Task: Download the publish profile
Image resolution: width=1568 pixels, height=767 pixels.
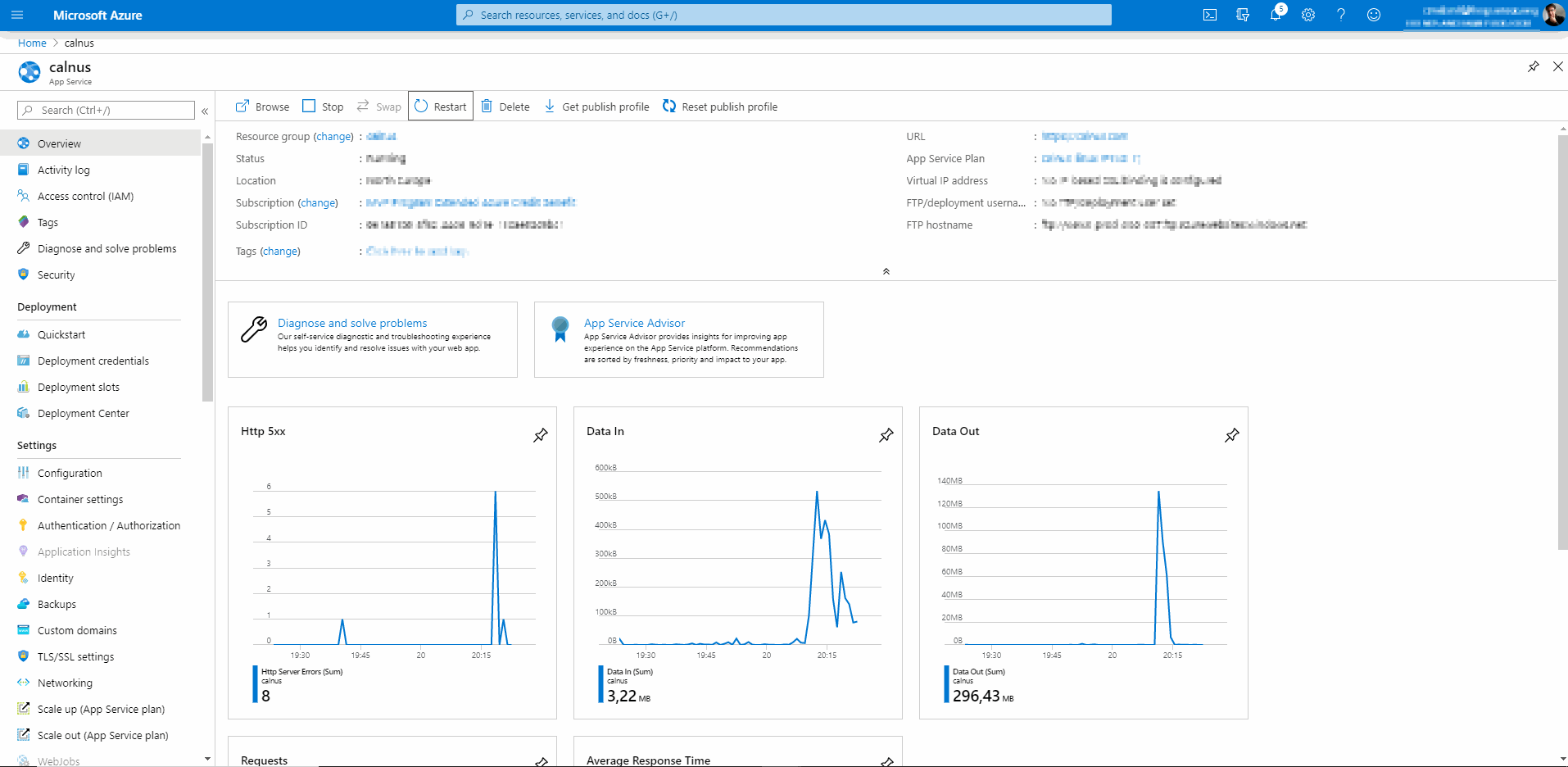Action: pos(597,107)
